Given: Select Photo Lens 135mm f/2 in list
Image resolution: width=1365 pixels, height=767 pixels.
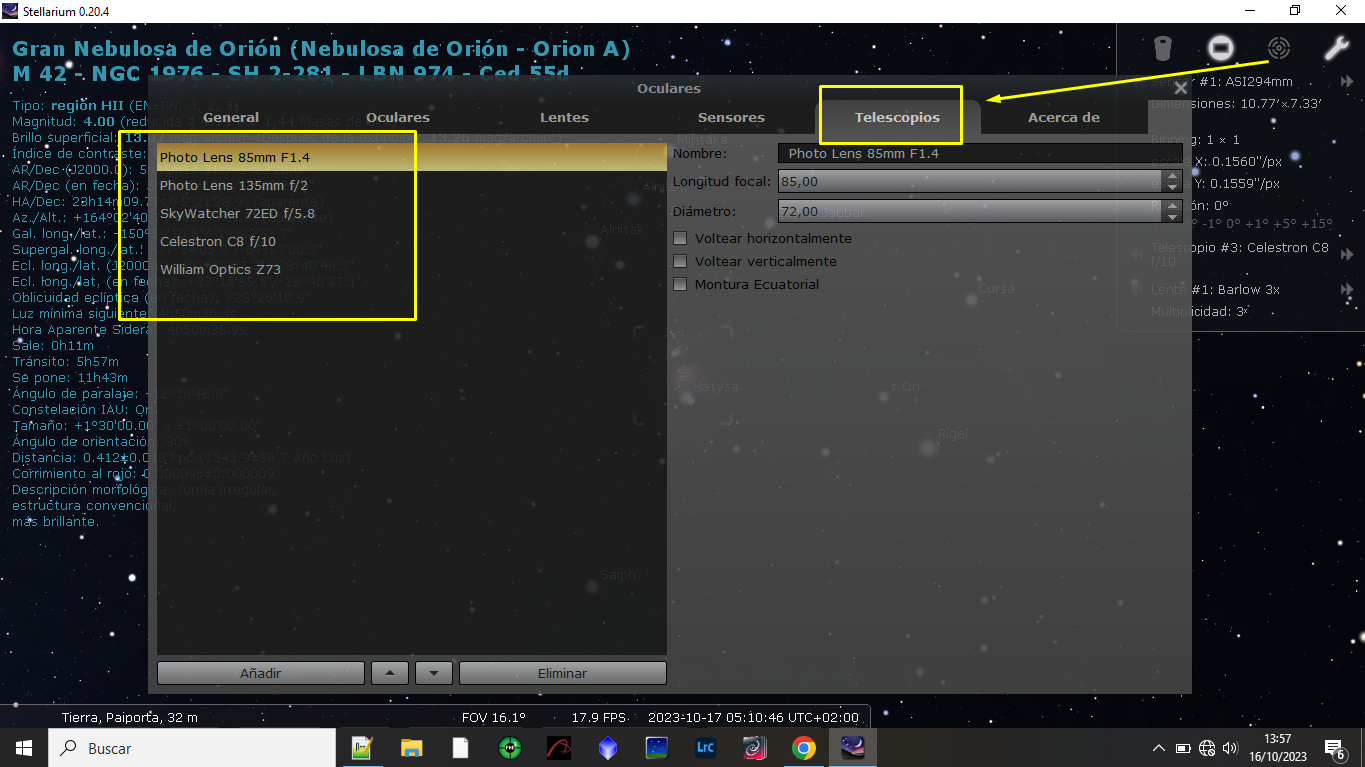Looking at the screenshot, I should pyautogui.click(x=411, y=185).
